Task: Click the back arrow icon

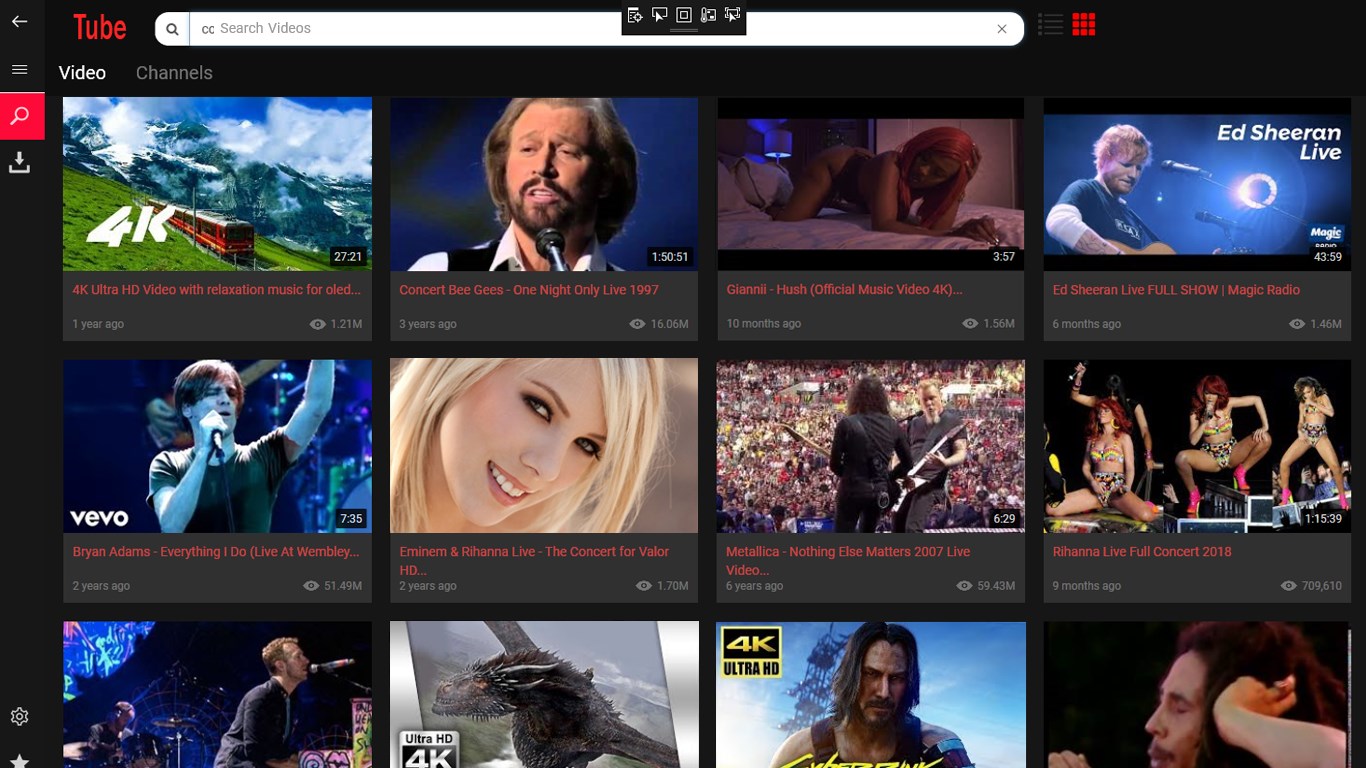Action: tap(19, 21)
